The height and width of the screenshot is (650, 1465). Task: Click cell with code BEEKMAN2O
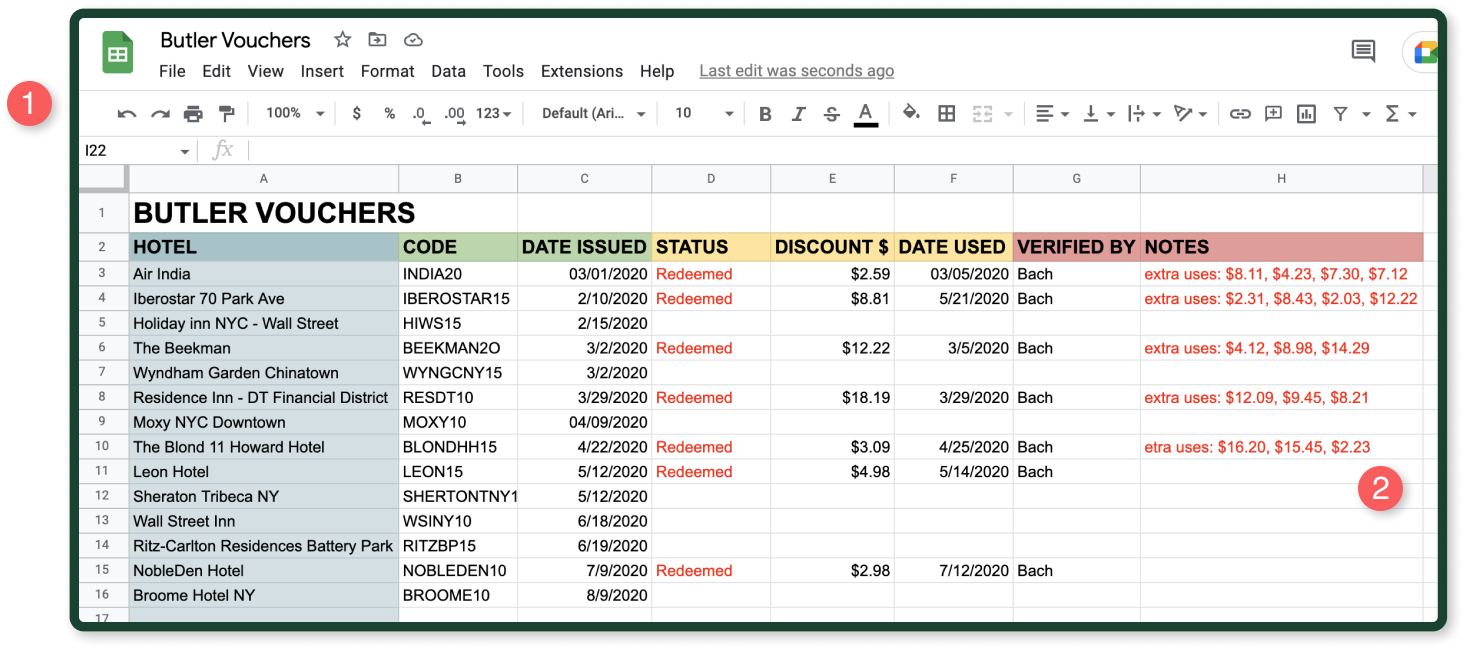458,348
